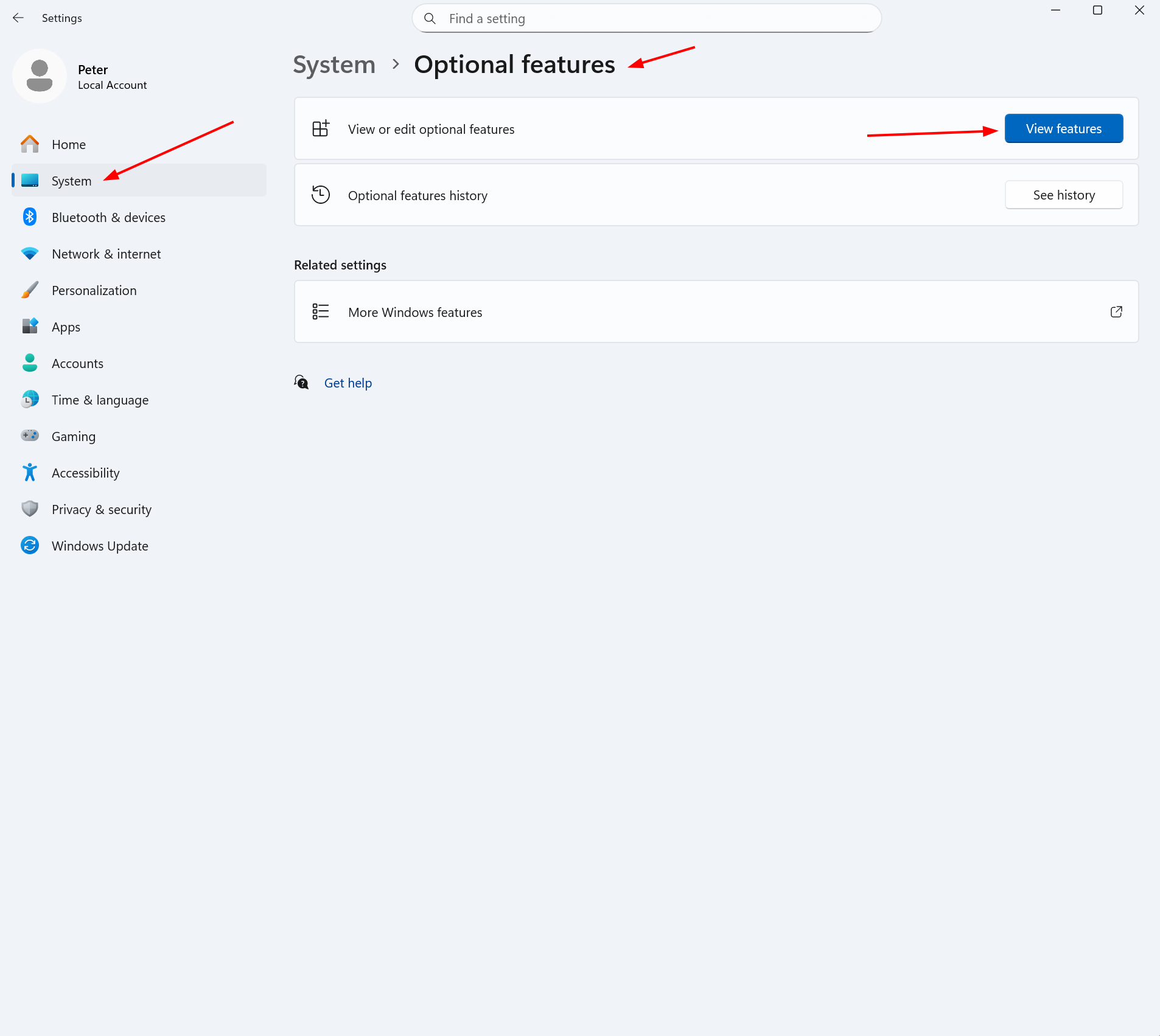
Task: Open the Get help link
Action: [x=348, y=383]
